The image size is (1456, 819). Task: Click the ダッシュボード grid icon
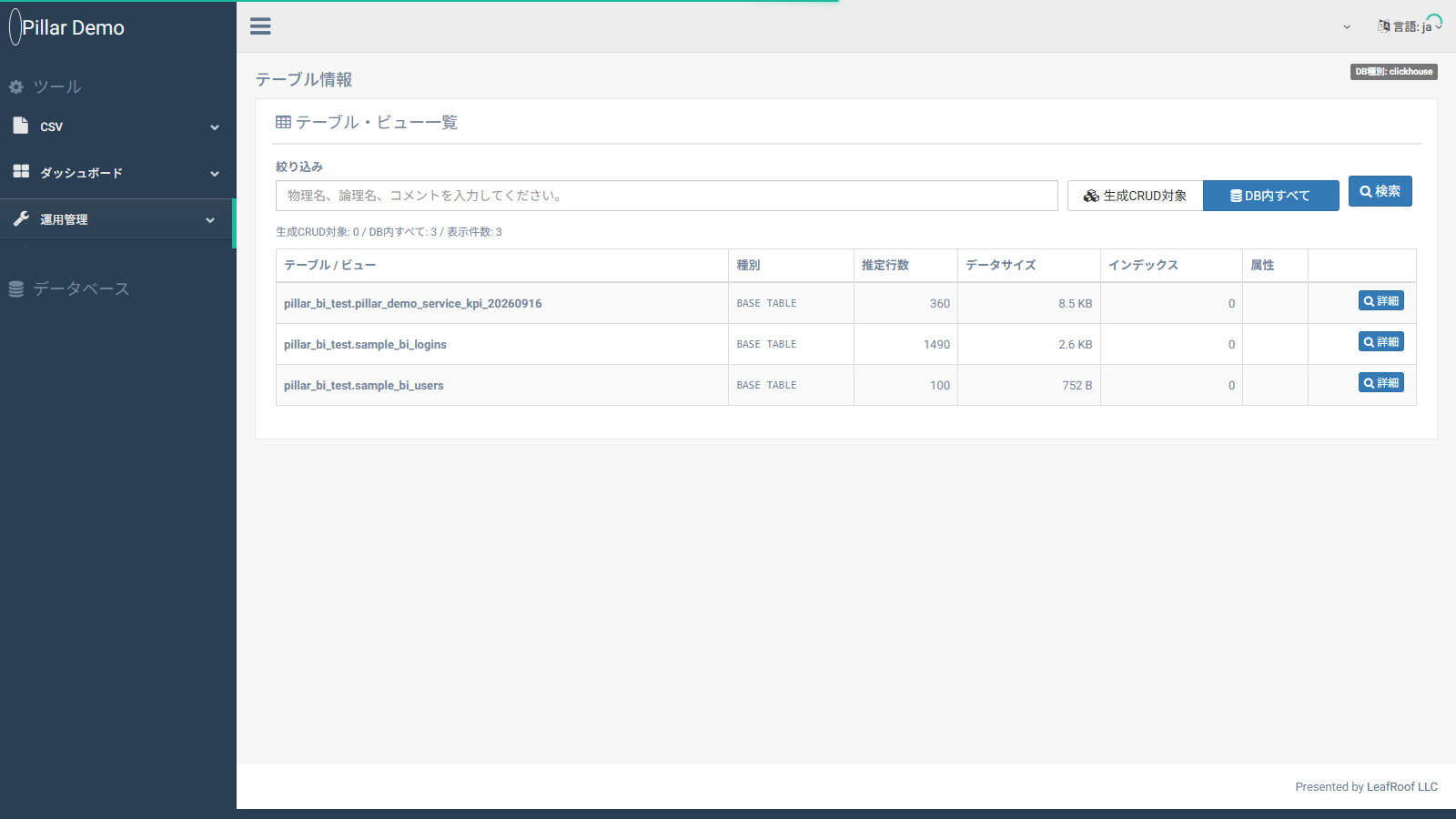point(21,171)
